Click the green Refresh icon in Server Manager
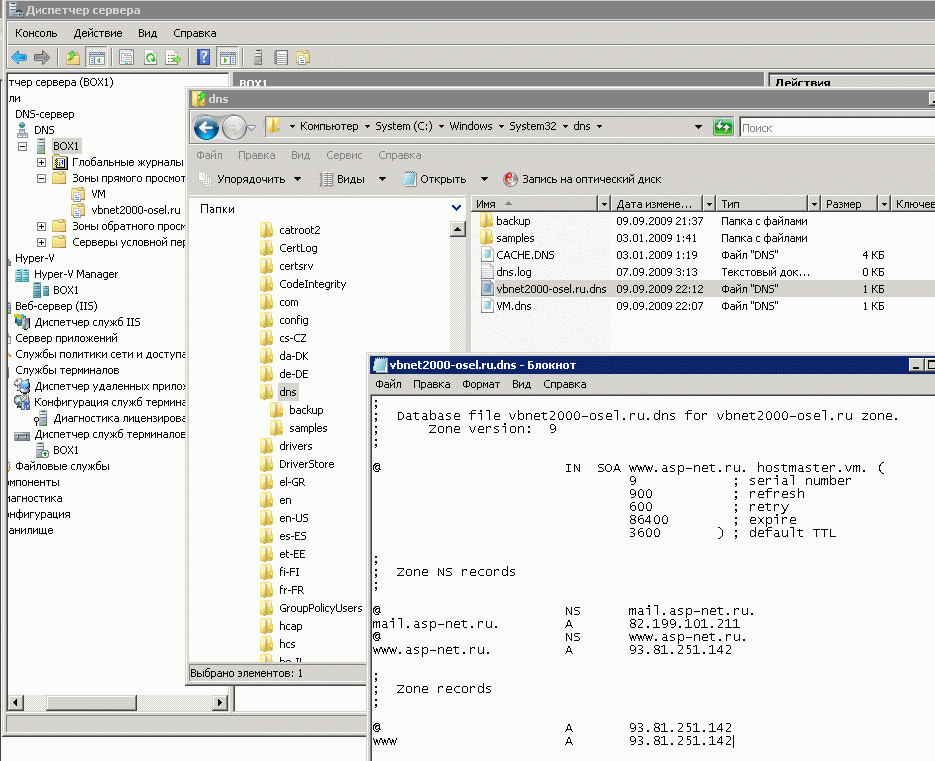The width and height of the screenshot is (935, 761). (x=150, y=58)
